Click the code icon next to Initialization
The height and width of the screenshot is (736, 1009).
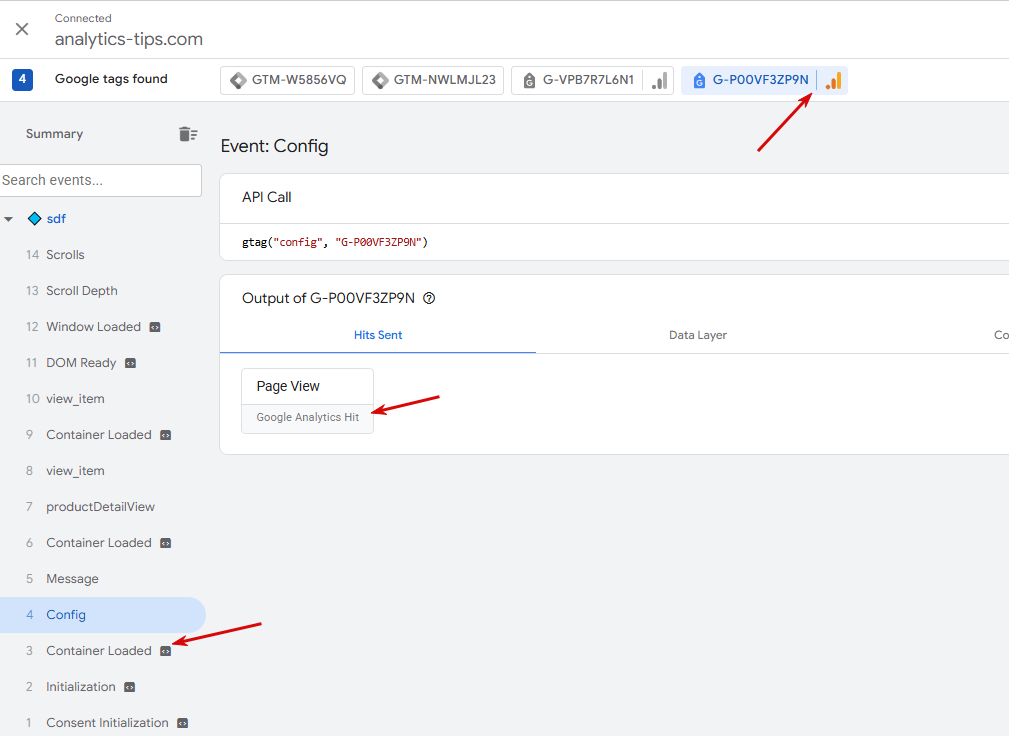pos(129,688)
